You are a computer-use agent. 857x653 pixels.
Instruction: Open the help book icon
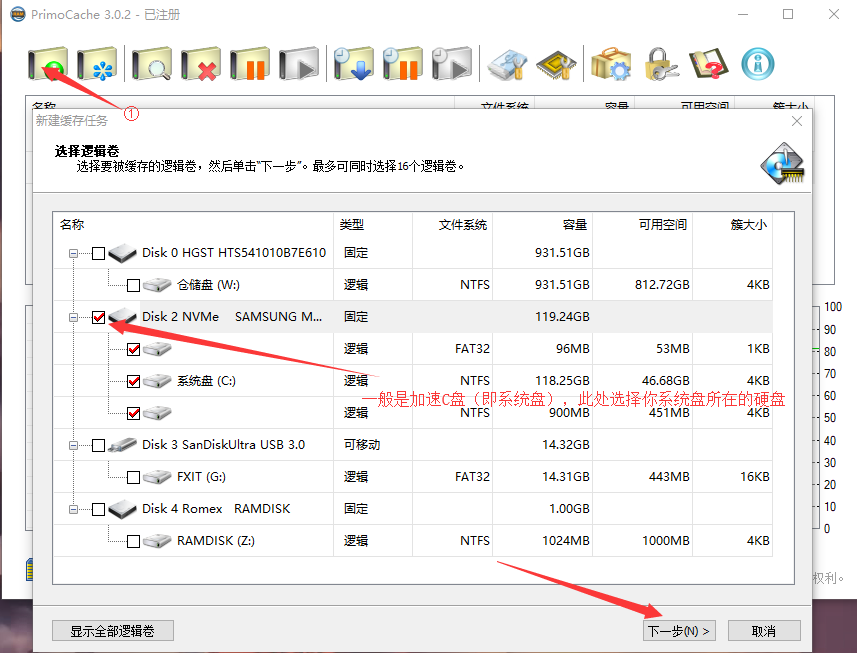point(709,64)
